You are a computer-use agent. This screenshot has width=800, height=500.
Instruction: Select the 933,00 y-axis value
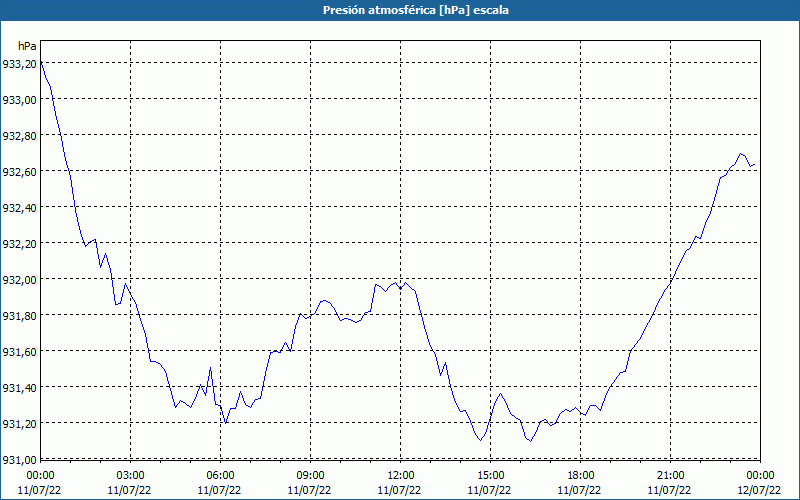pos(20,99)
